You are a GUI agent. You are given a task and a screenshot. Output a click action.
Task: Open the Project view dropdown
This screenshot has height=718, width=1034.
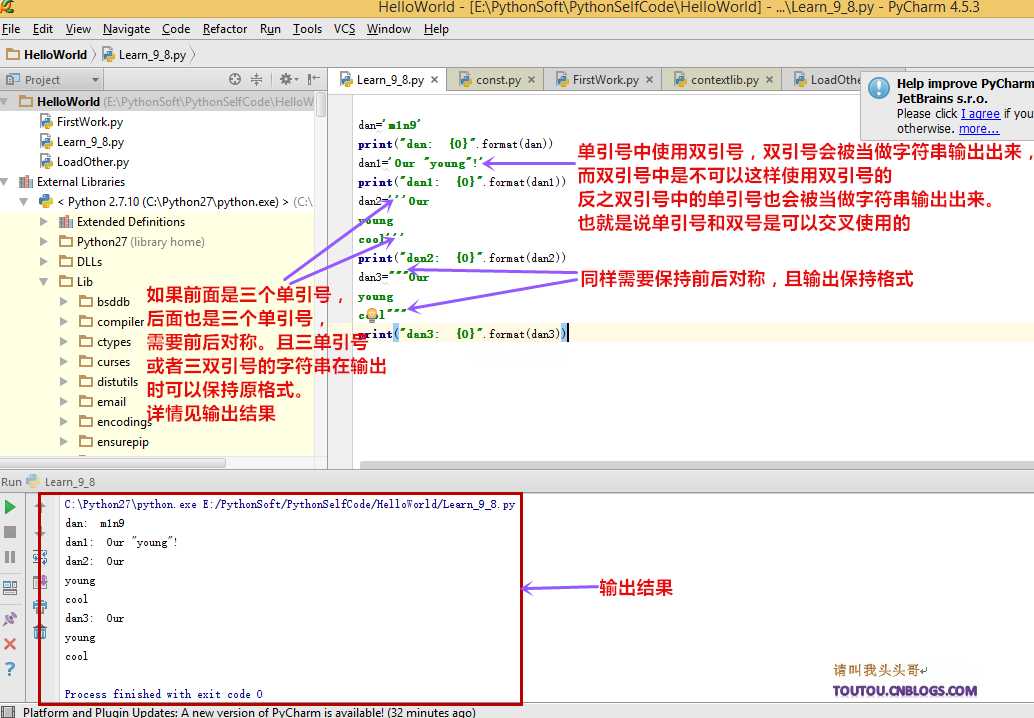(96, 80)
